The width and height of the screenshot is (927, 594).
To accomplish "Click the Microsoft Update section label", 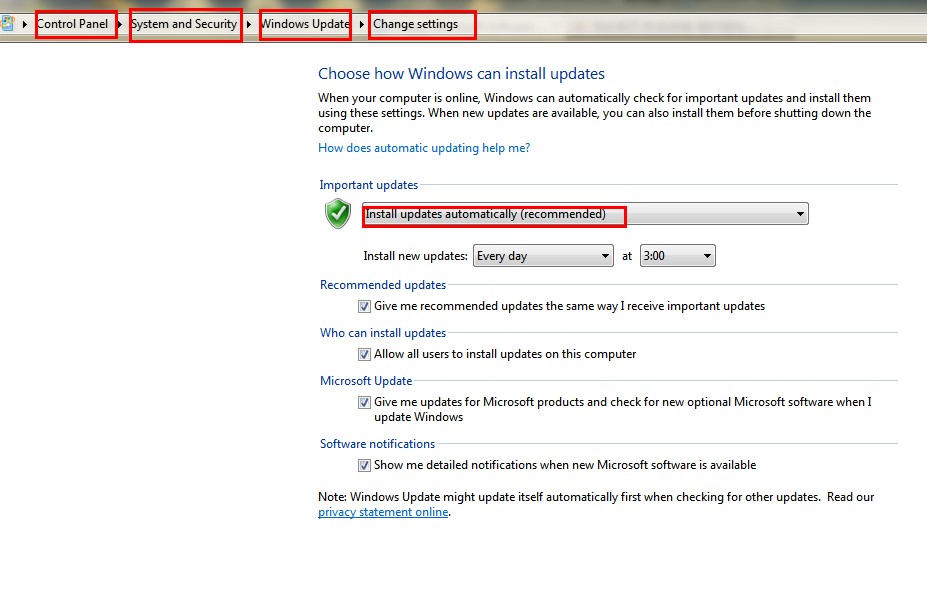I will click(x=366, y=381).
